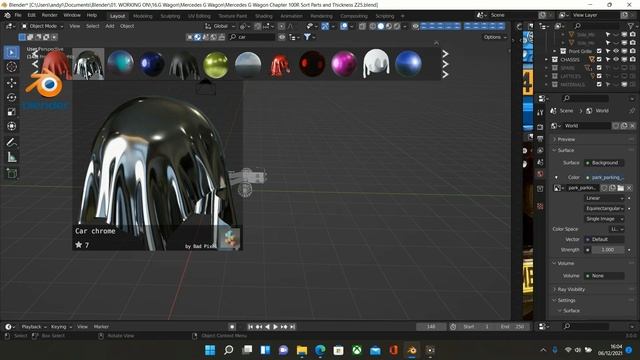Image resolution: width=640 pixels, height=360 pixels.
Task: Click the asset search field containing car
Action: (x=252, y=37)
